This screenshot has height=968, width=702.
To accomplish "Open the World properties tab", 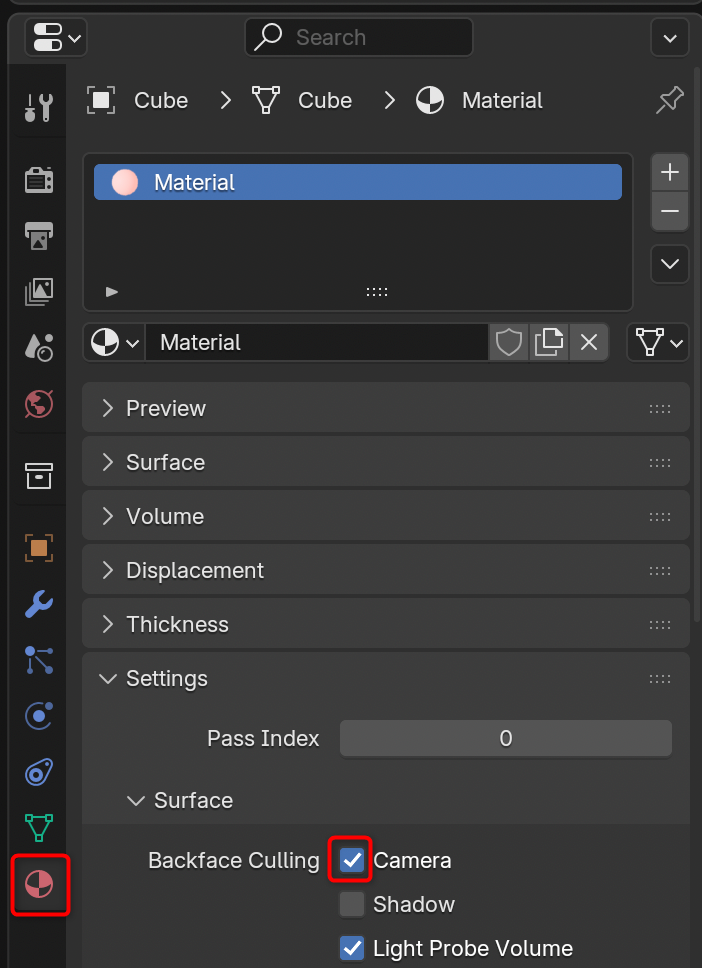I will (x=39, y=403).
